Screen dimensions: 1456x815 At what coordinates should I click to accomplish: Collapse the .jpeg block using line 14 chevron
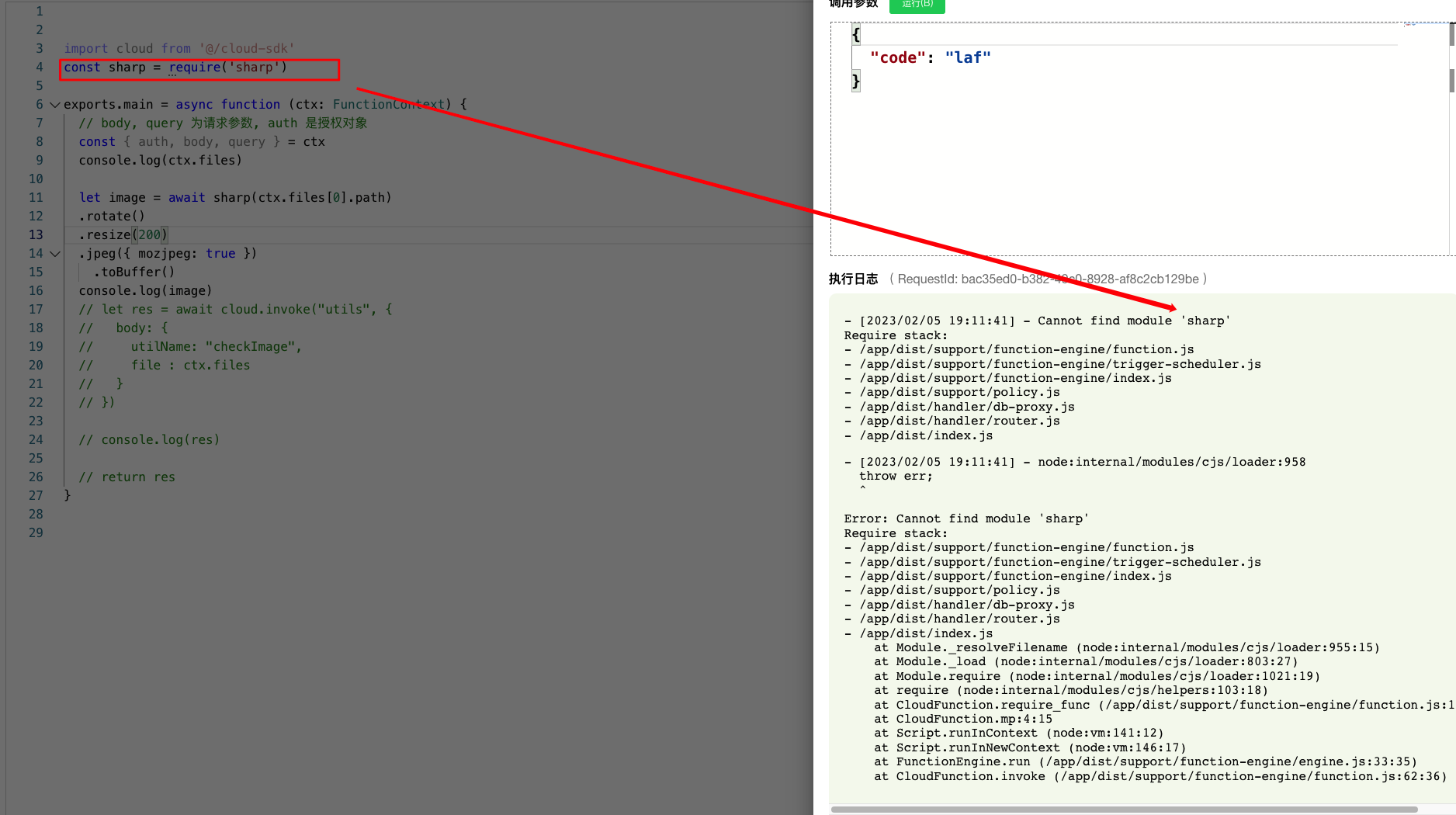click(54, 253)
